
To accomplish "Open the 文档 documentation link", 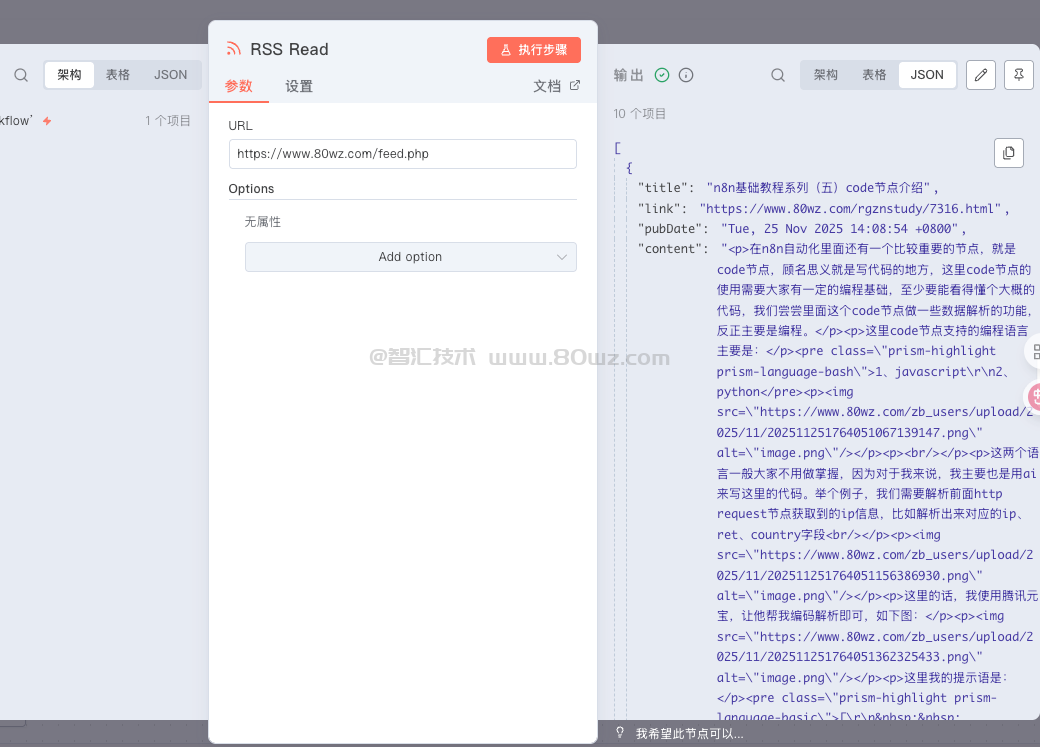I will tap(556, 86).
